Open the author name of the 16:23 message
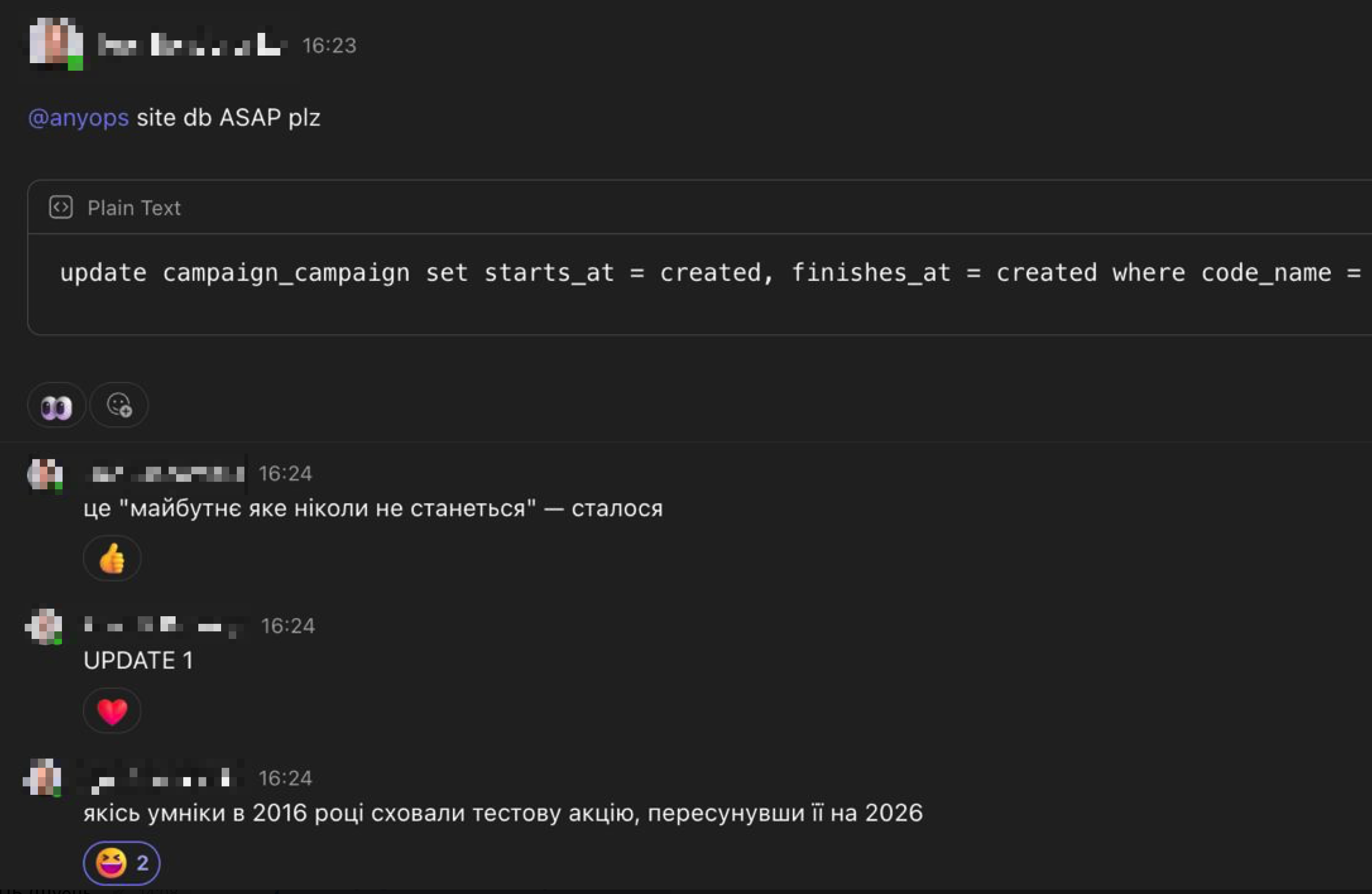 192,45
